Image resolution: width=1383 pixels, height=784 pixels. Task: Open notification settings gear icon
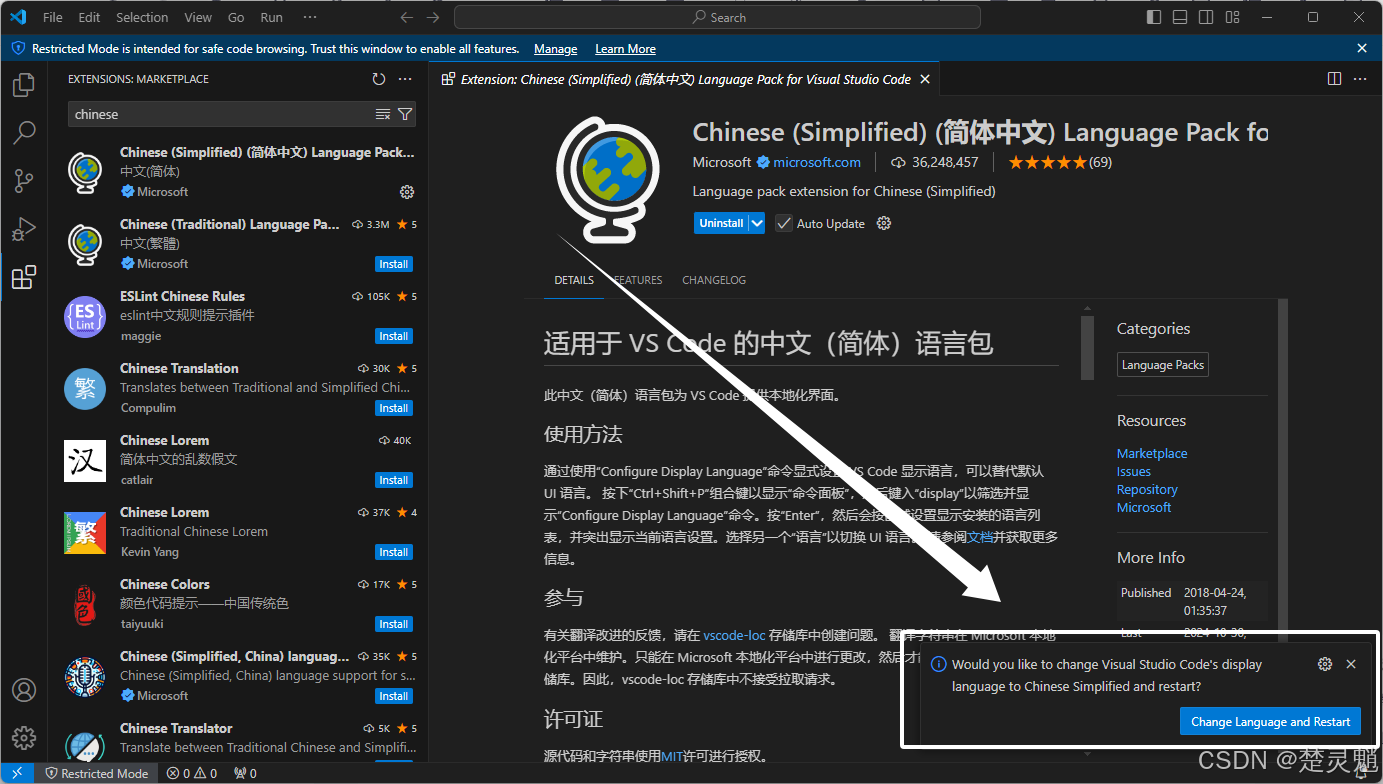point(1325,664)
